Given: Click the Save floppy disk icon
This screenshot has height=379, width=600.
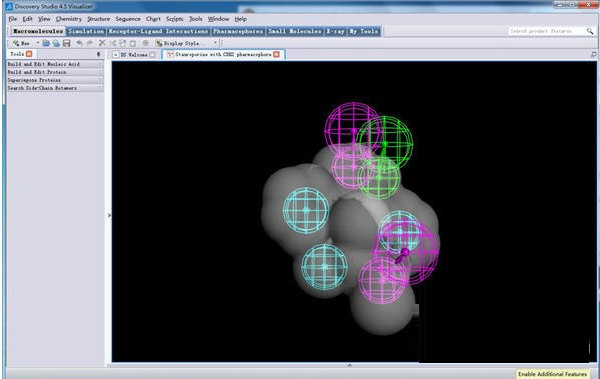Looking at the screenshot, I should pos(67,43).
